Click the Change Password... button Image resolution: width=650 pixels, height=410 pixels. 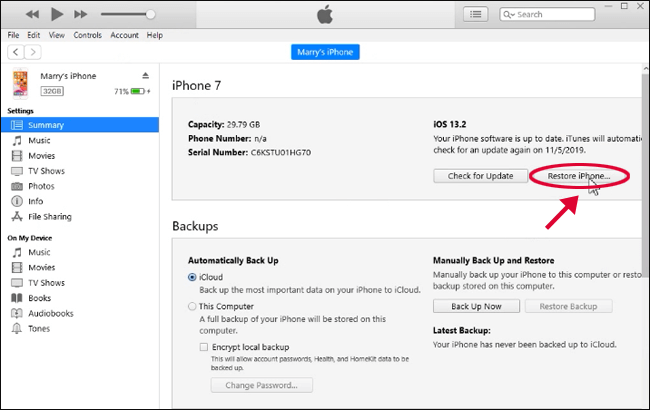coord(262,385)
